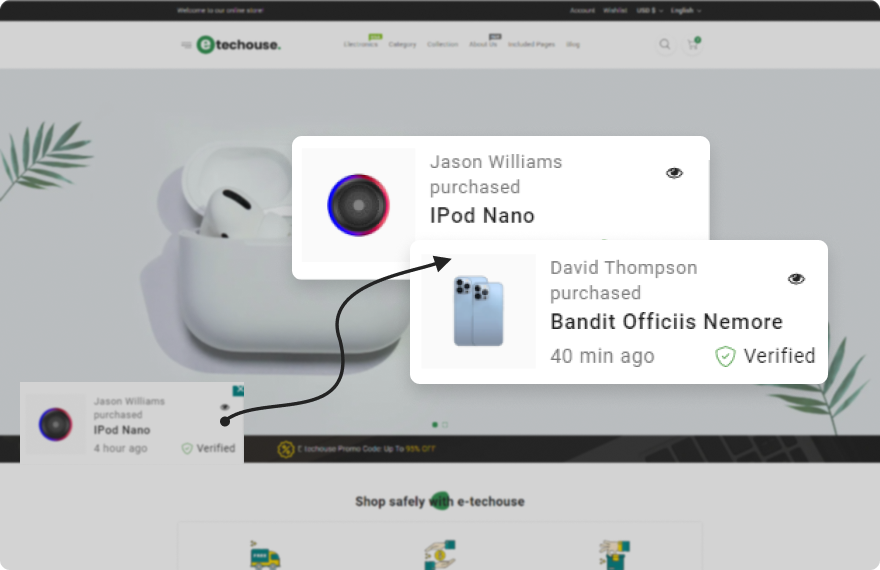
Task: Close the small purchase notification popup
Action: click(238, 390)
